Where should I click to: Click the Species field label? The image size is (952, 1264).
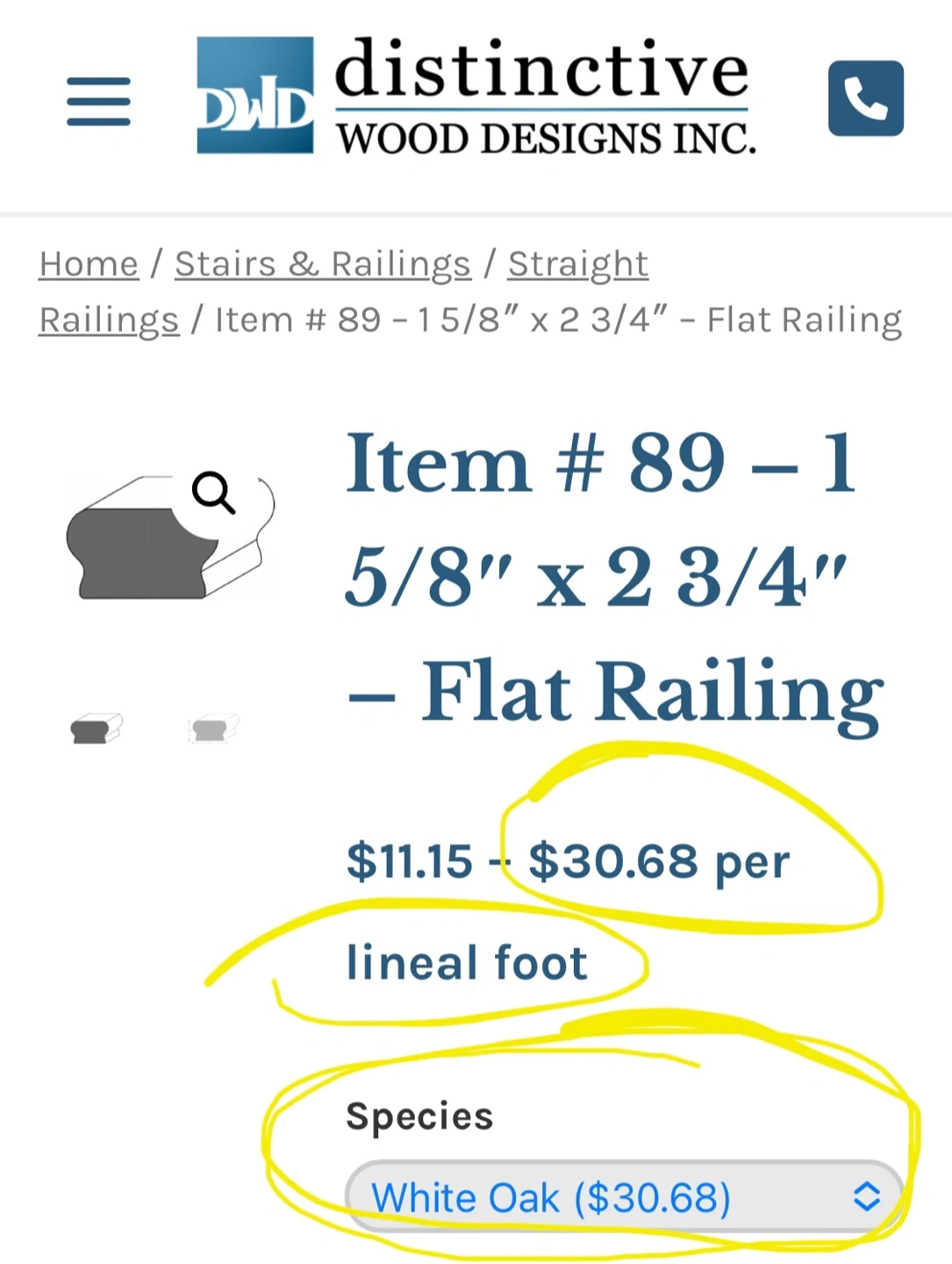coord(419,1117)
